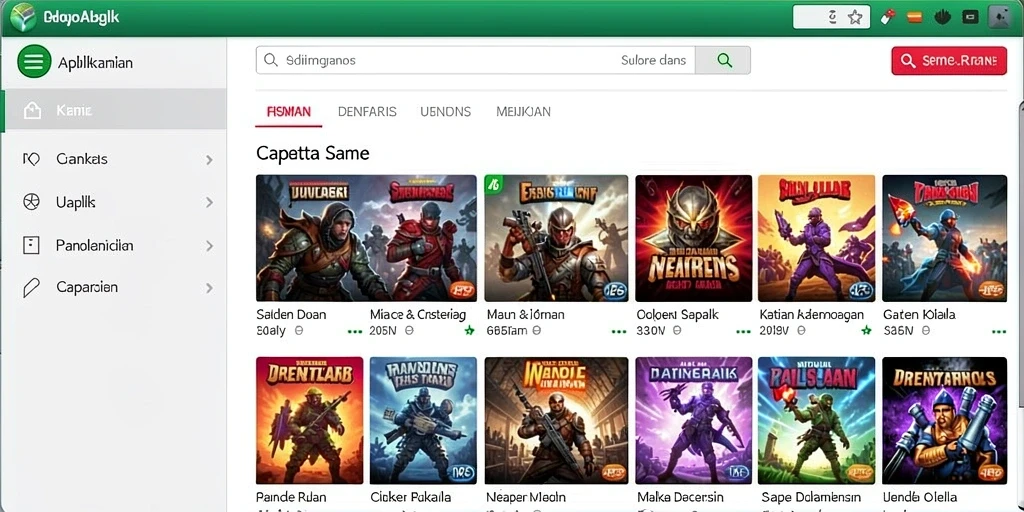Click the Panolenician sidebar icon
Image resolution: width=1024 pixels, height=512 pixels.
[x=31, y=246]
